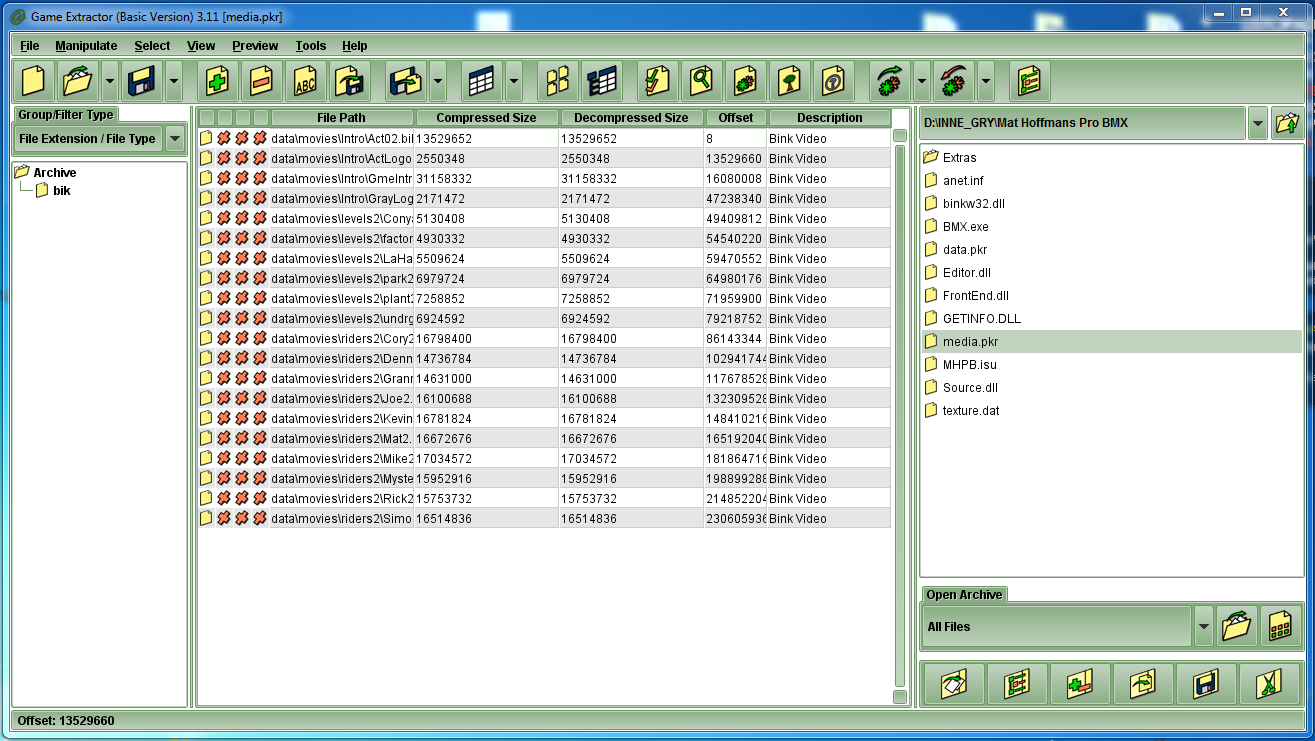Open the All Files filter dropdown
Screen dimensions: 1315x741
click(x=1204, y=627)
